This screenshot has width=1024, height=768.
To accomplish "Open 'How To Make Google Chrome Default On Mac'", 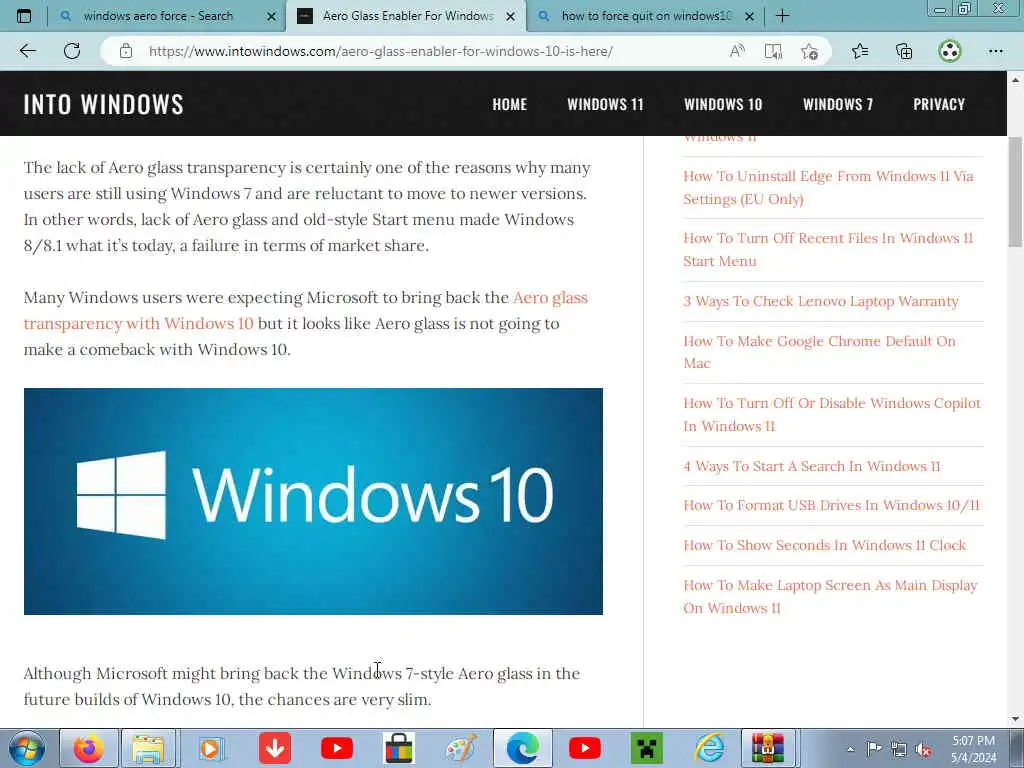I will (x=820, y=352).
